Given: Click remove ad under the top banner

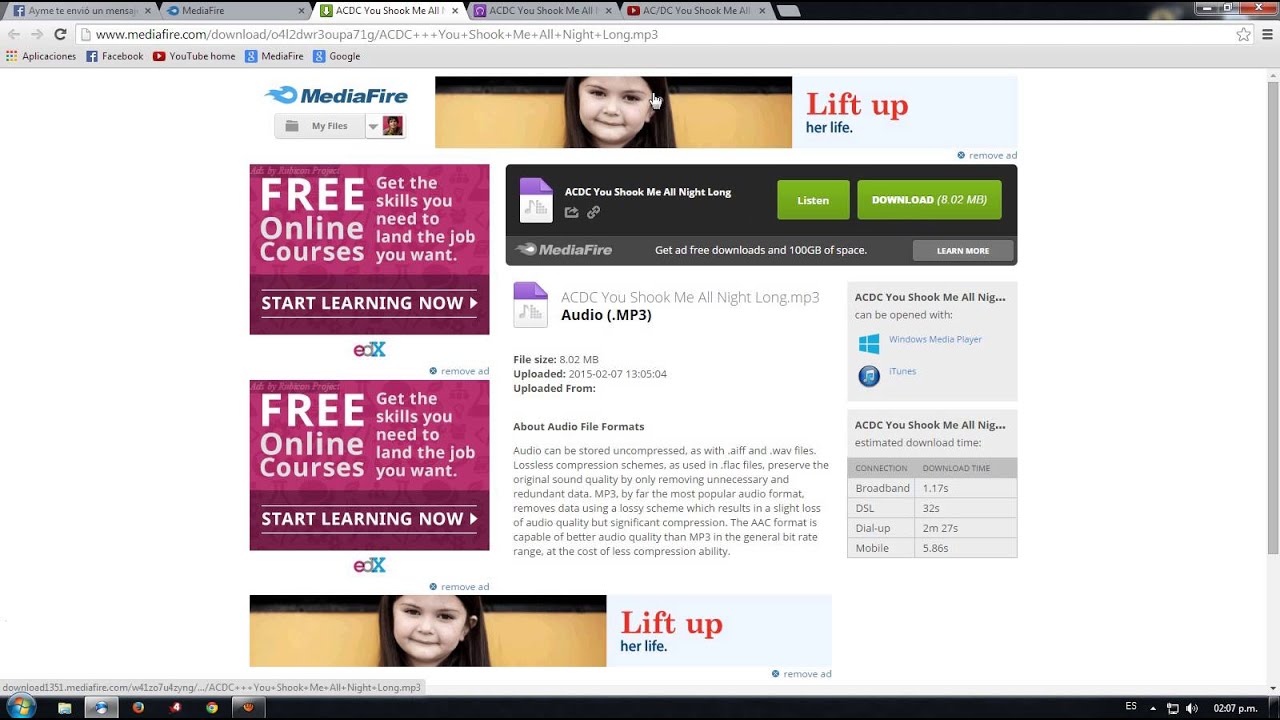Looking at the screenshot, I should 987,155.
